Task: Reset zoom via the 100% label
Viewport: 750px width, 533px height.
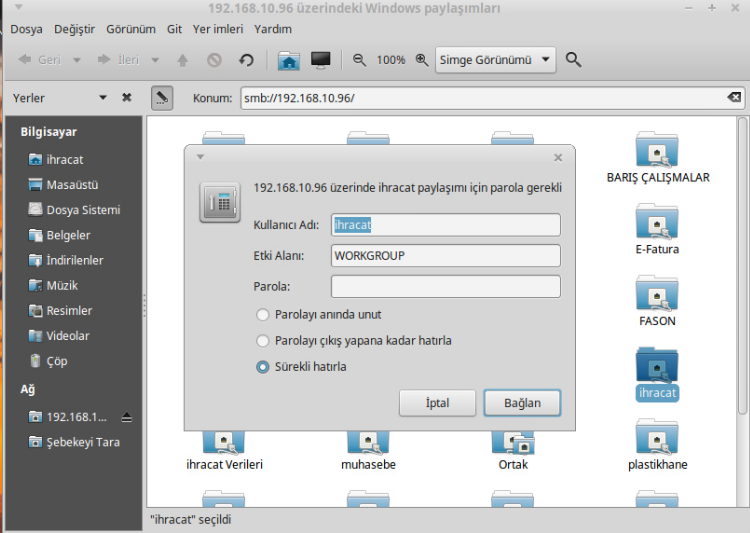Action: click(x=391, y=60)
